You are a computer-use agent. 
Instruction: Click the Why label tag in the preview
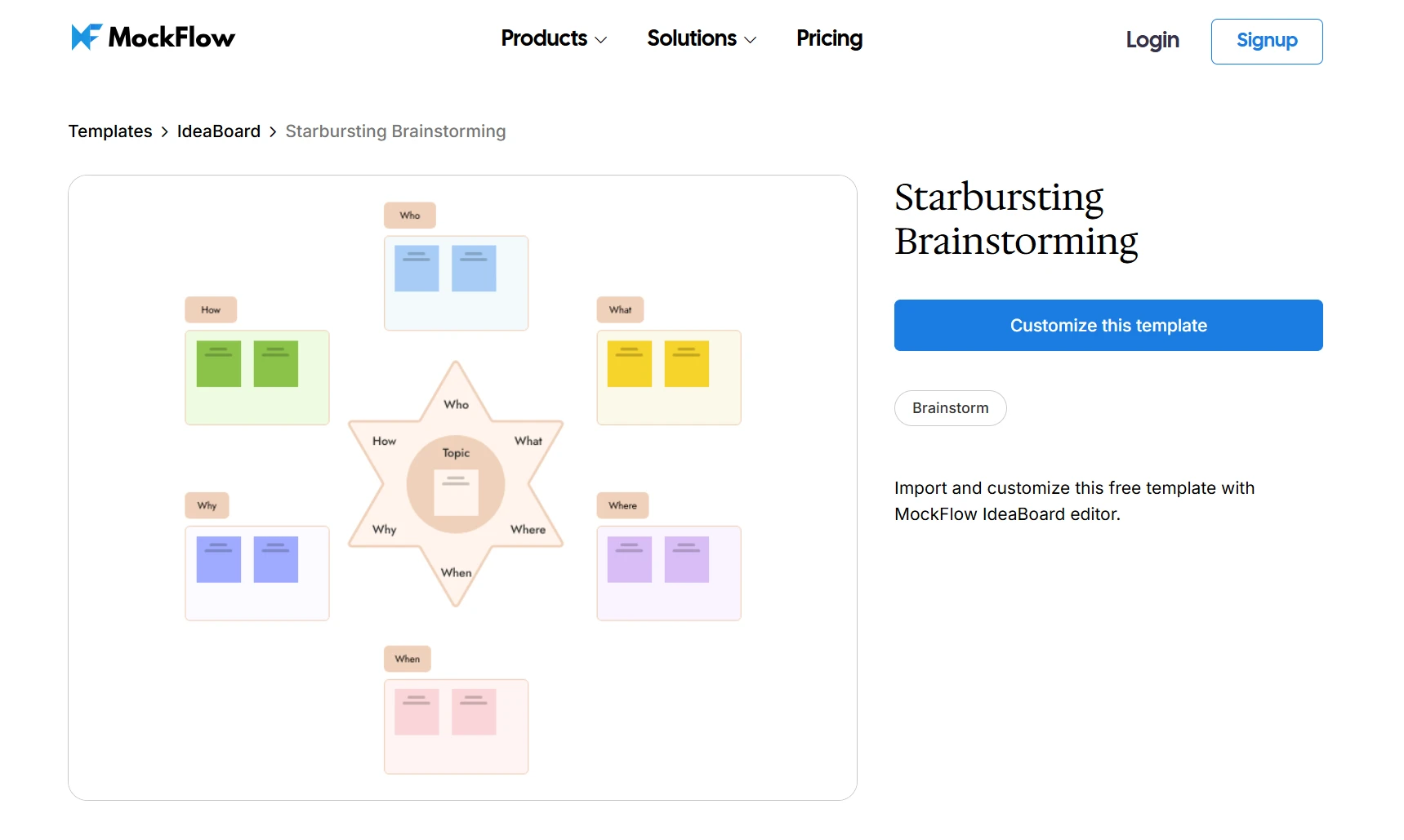click(x=206, y=505)
